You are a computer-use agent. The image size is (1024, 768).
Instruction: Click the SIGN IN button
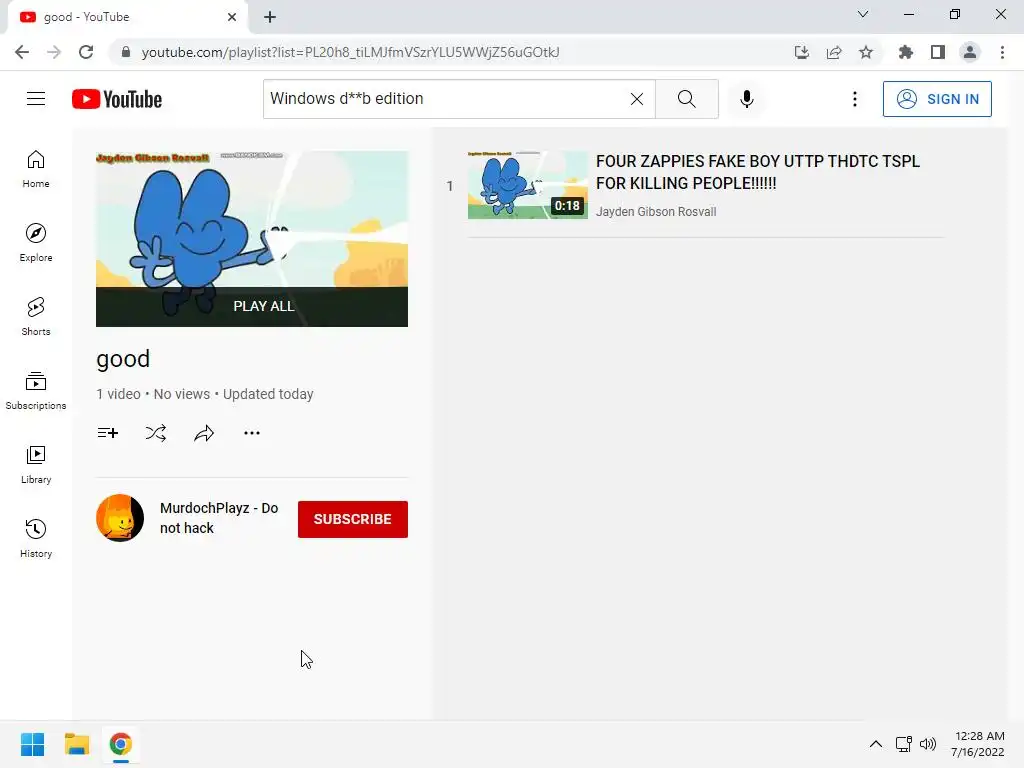coord(937,99)
